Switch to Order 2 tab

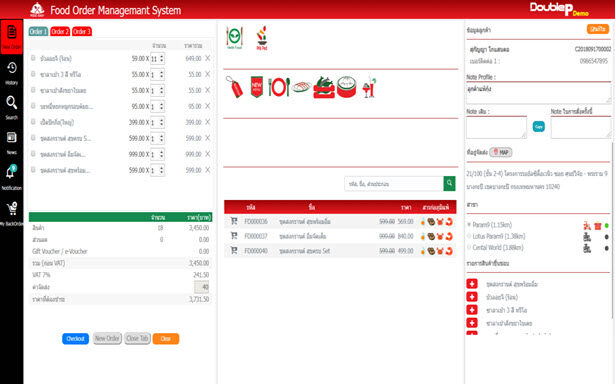point(60,31)
